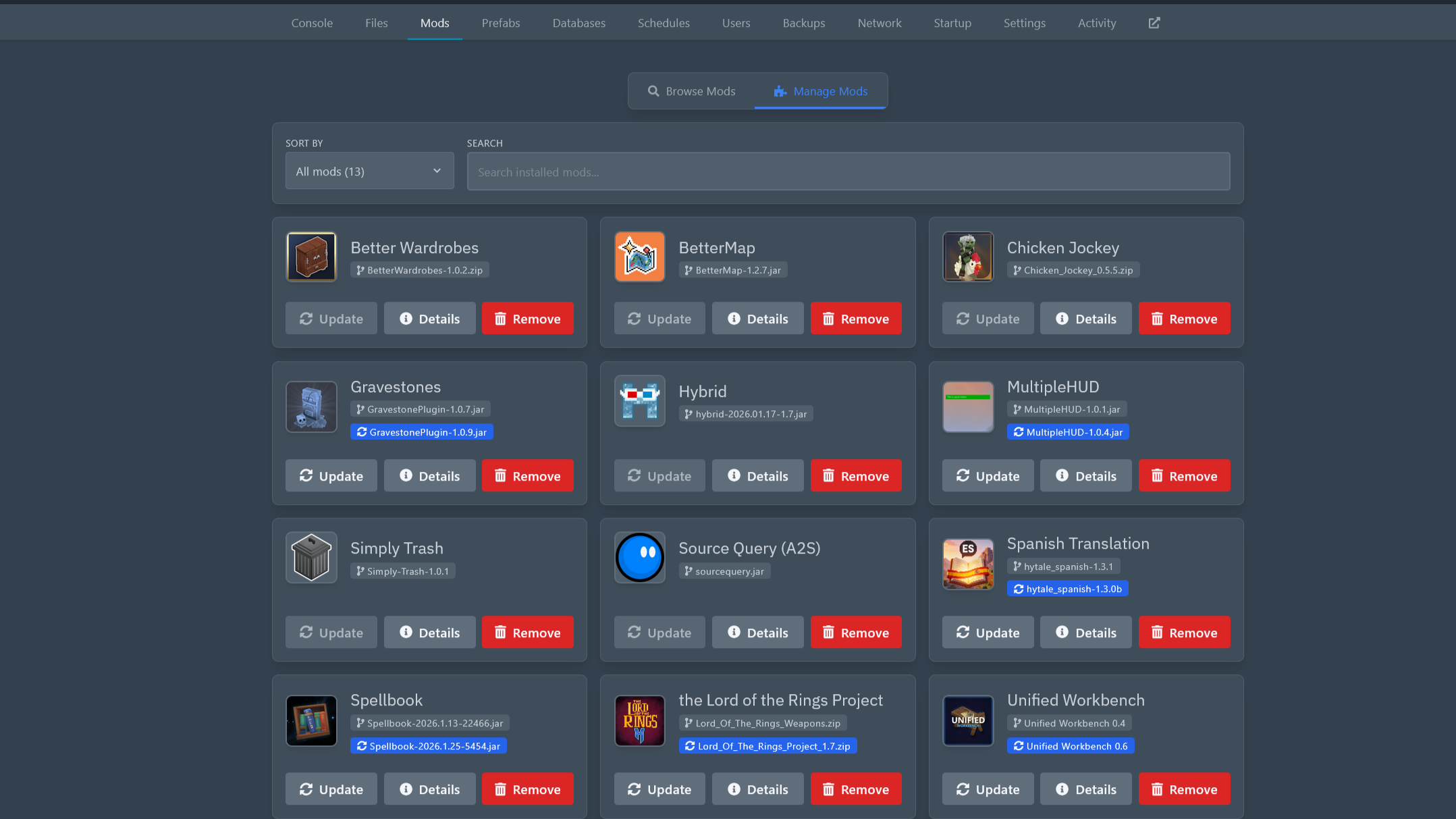This screenshot has height=819, width=1456.
Task: Remove the MultipleHUD mod
Action: [1184, 476]
